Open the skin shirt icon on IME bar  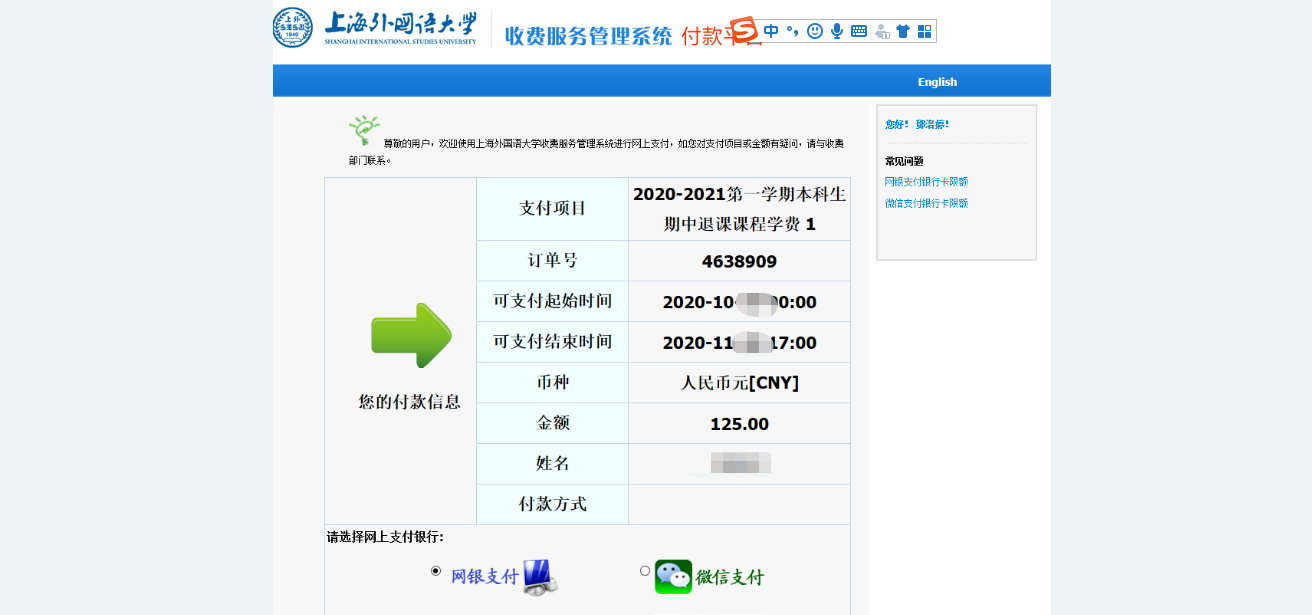(x=903, y=31)
